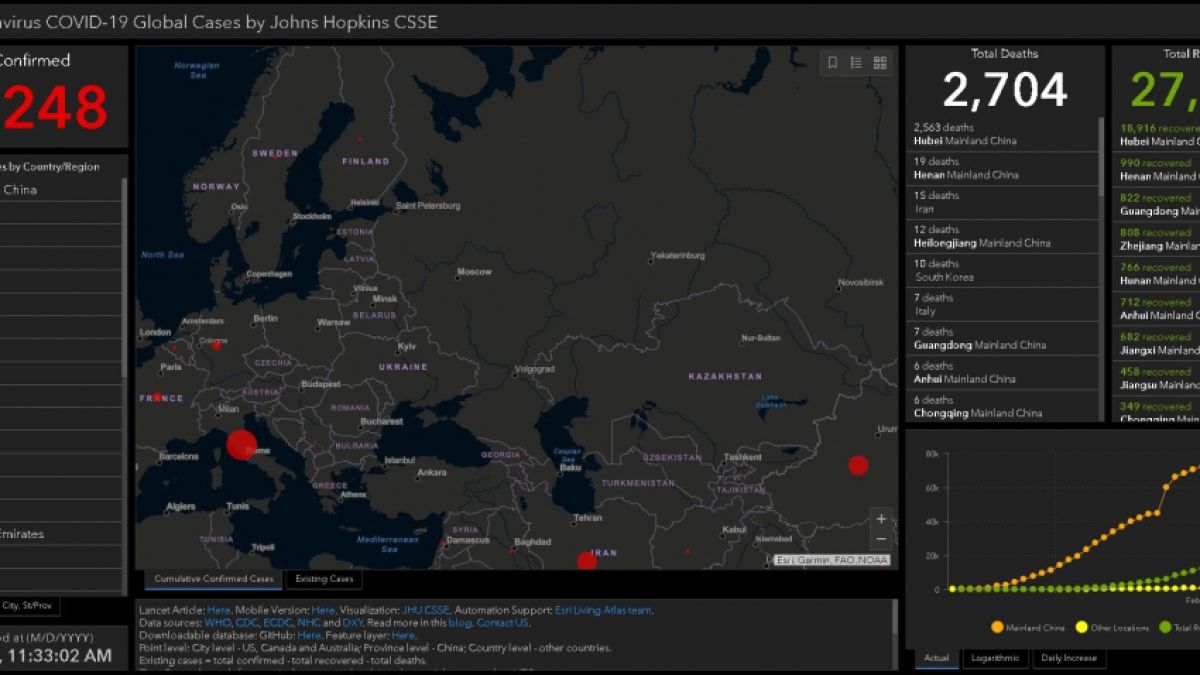Toggle the Other Locations legend series
This screenshot has width=1200, height=675.
[1112, 627]
